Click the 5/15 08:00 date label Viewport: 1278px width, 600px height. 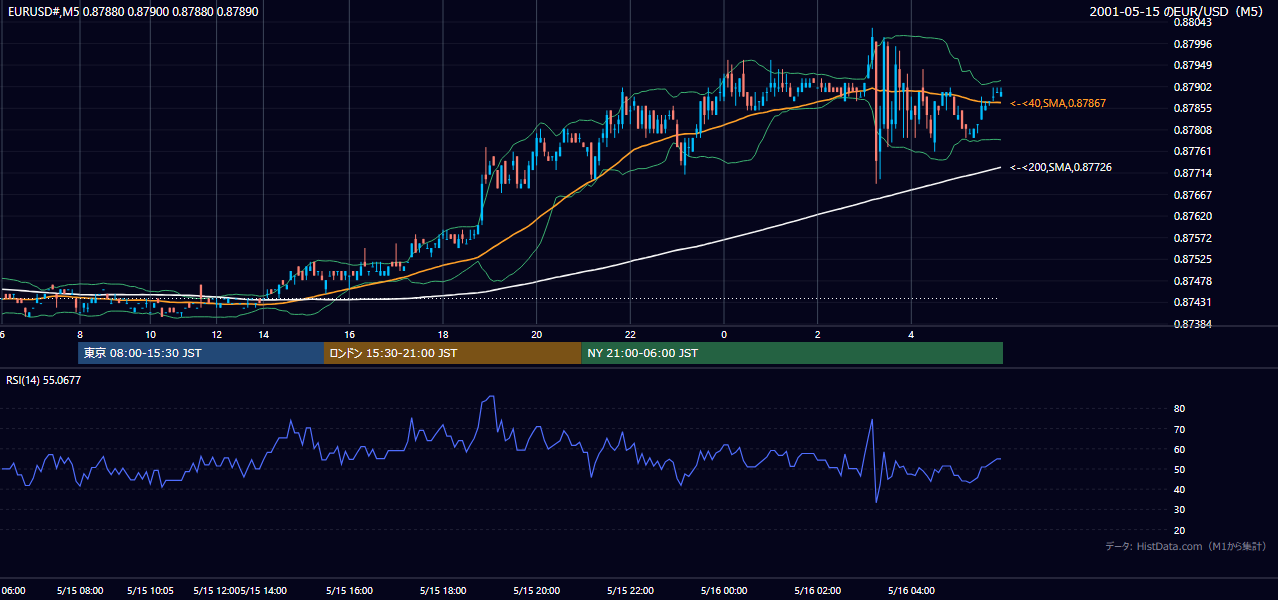[79, 590]
